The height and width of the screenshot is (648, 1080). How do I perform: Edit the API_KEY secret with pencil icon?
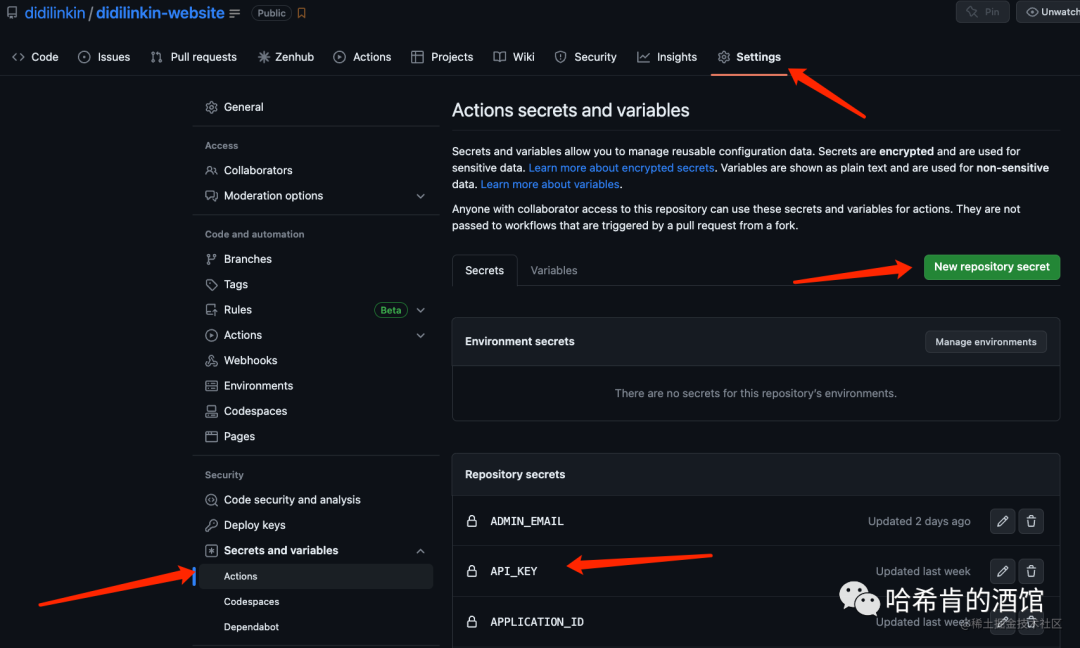coord(1002,572)
